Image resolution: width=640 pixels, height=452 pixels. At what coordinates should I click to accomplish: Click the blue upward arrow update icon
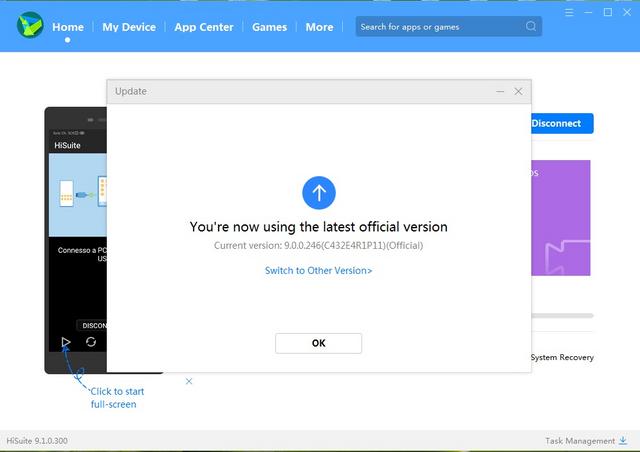[319, 193]
